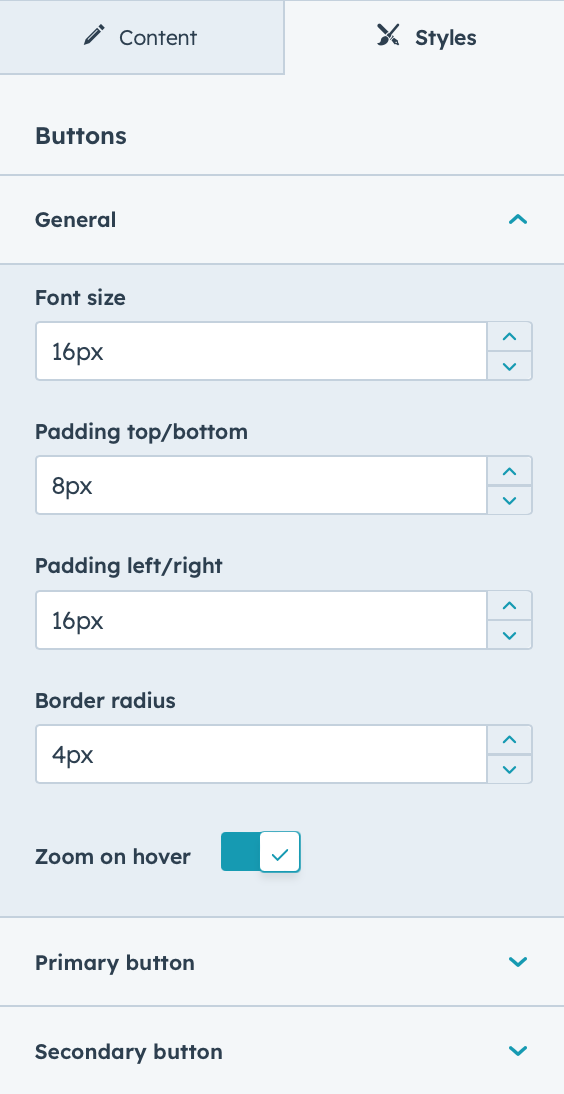The width and height of the screenshot is (564, 1094).
Task: Click the Padding left/right input field
Action: coord(261,620)
